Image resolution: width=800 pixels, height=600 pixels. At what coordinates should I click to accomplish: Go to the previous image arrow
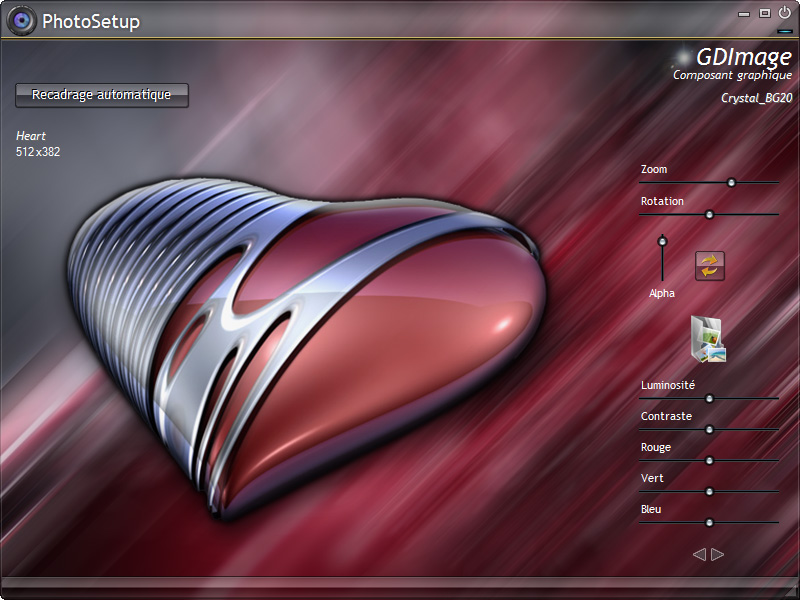[699, 554]
